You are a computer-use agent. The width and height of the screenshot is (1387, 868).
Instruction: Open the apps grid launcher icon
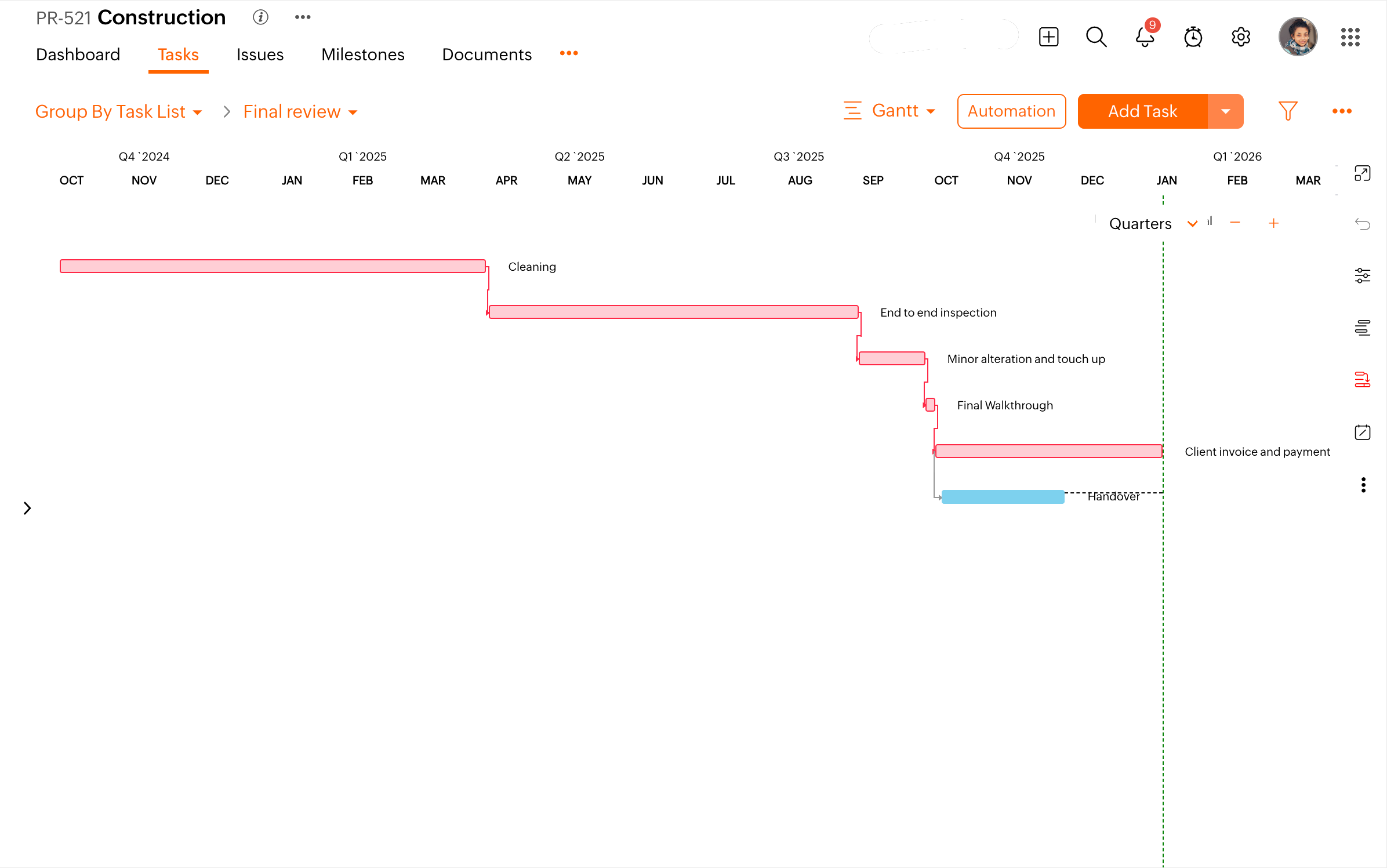click(1350, 37)
